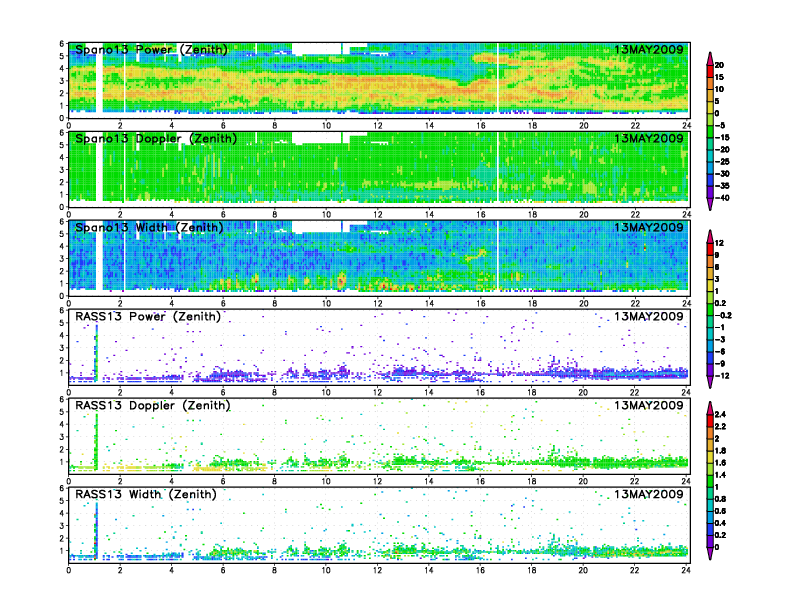Click the '2.2' label on bottom colorbar
Screen dimensions: 792x612
point(720,426)
